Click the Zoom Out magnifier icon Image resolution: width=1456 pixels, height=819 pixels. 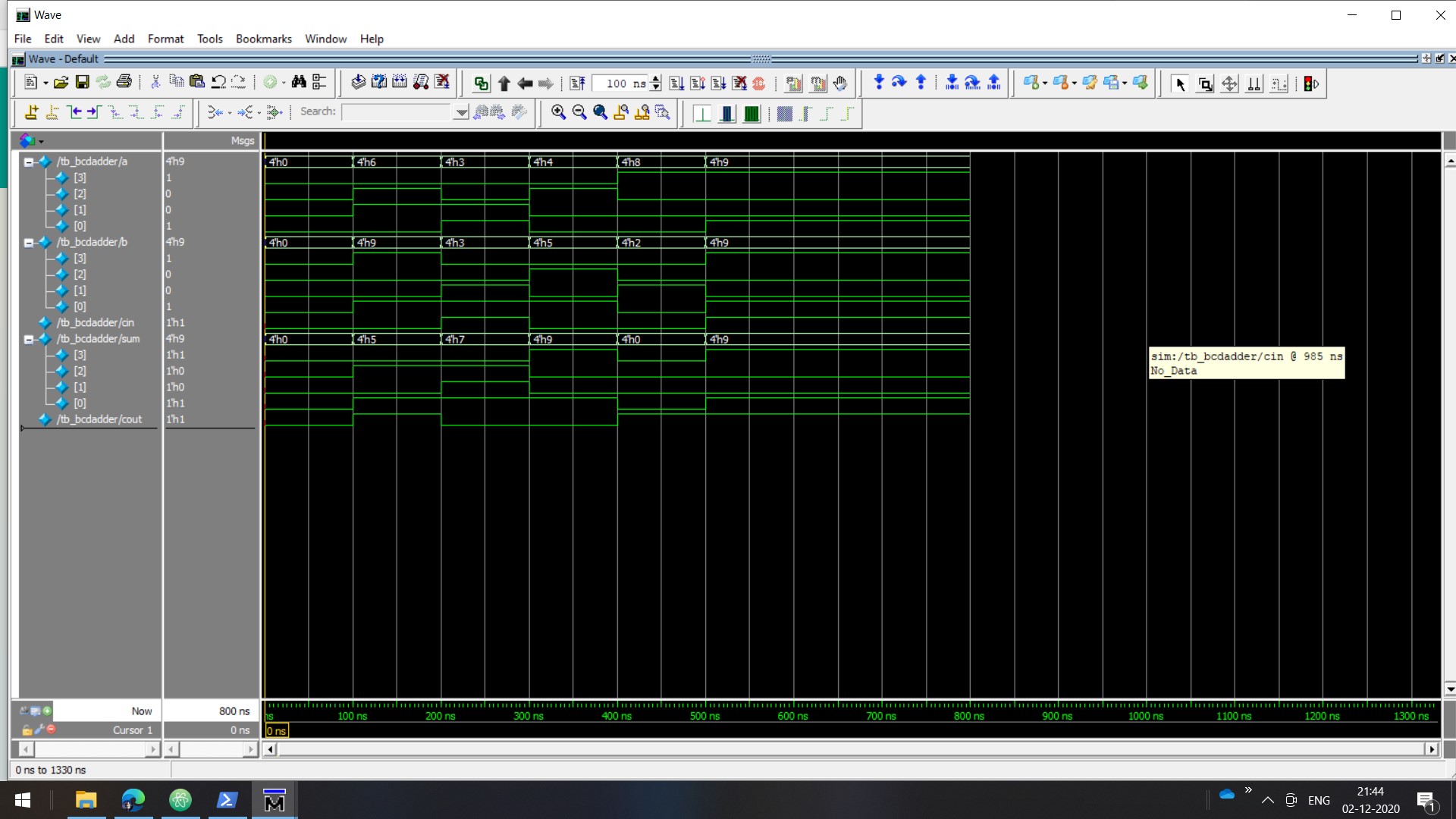[579, 112]
